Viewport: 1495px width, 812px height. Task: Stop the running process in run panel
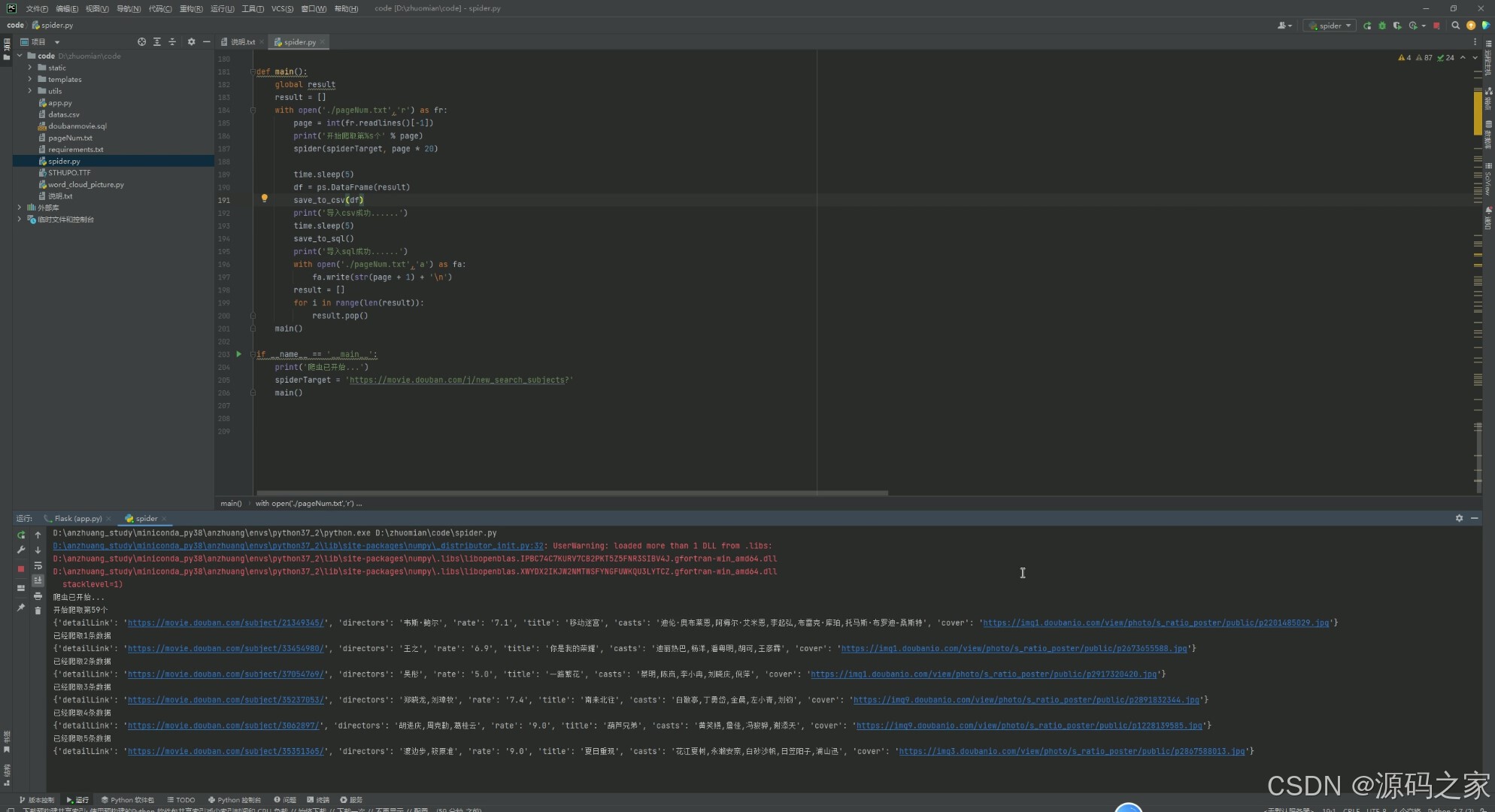pos(21,569)
